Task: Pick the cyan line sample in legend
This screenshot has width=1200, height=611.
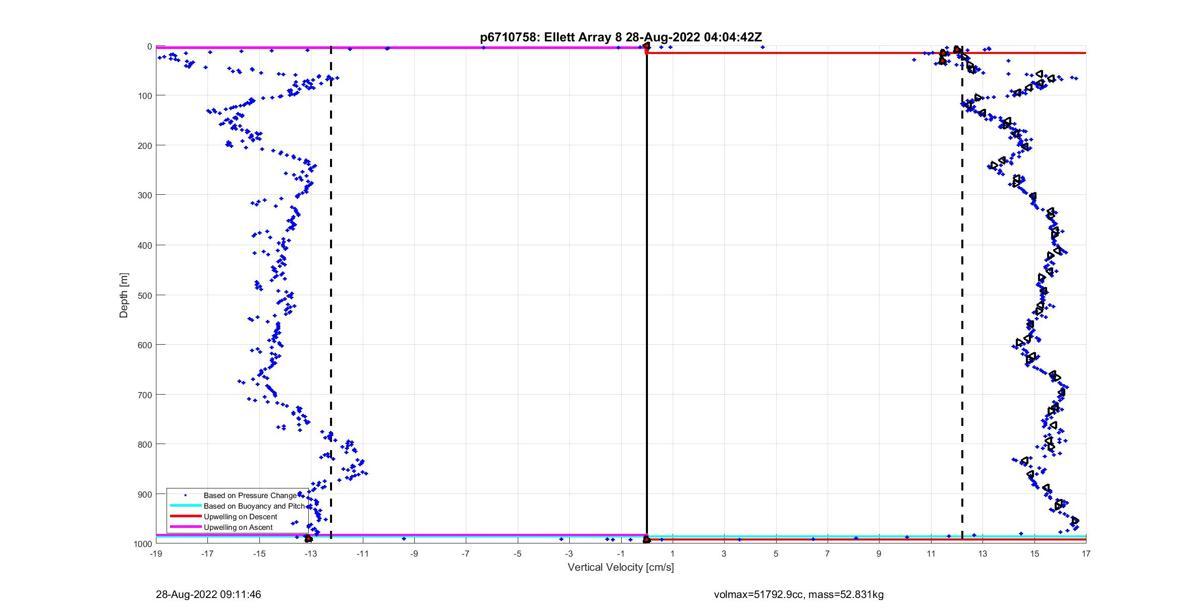Action: (x=184, y=506)
